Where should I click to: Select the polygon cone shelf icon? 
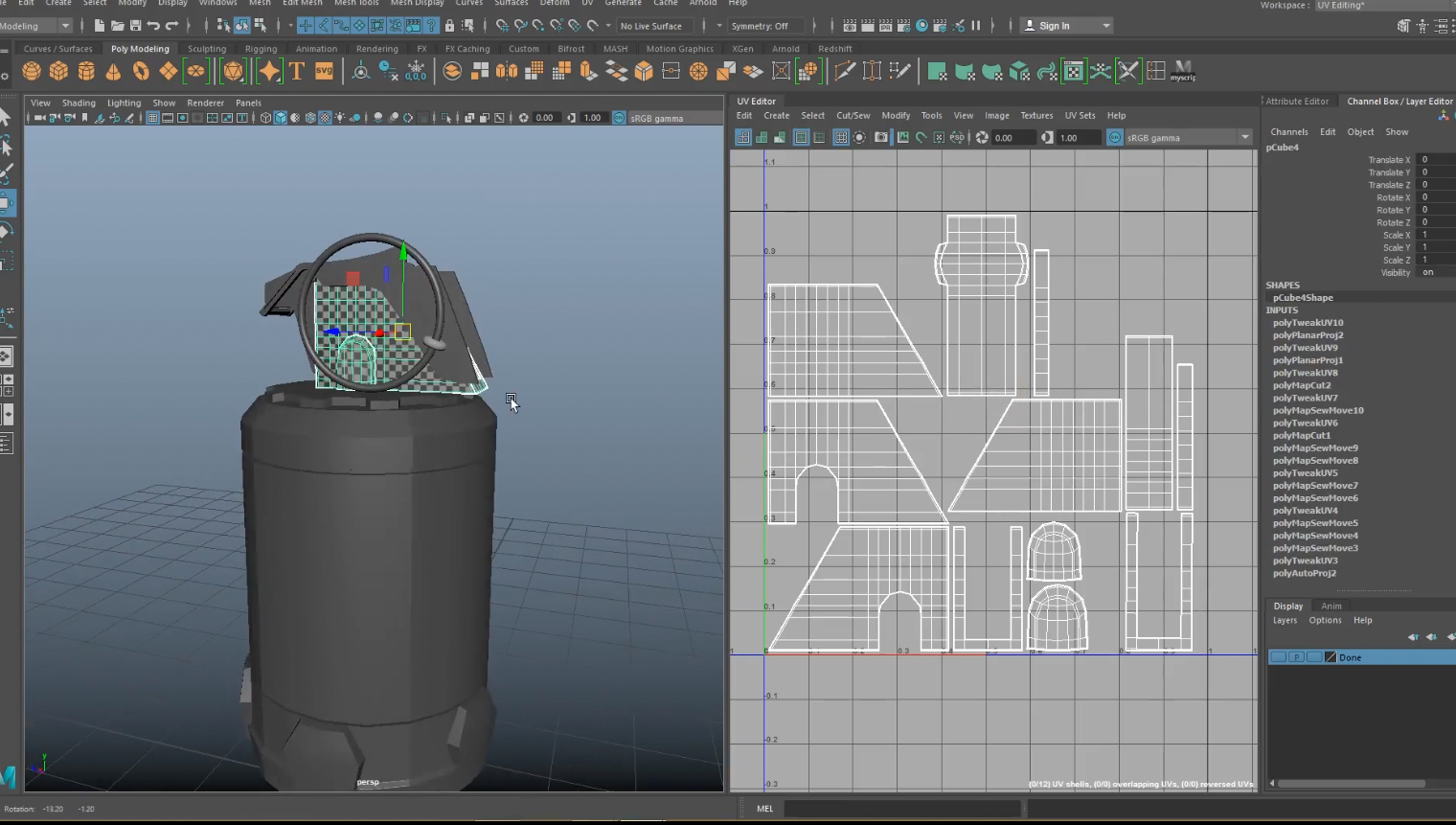pyautogui.click(x=113, y=71)
